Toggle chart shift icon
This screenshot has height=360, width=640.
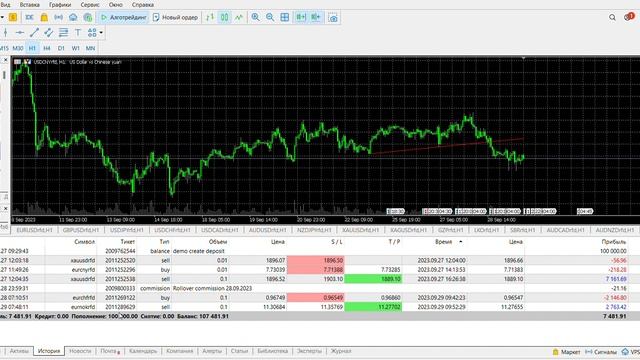316,17
